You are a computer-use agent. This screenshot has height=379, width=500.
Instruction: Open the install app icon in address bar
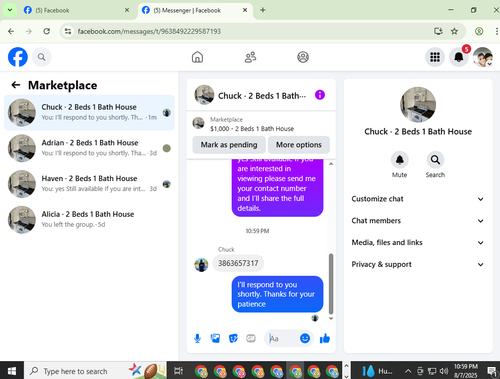[438, 31]
